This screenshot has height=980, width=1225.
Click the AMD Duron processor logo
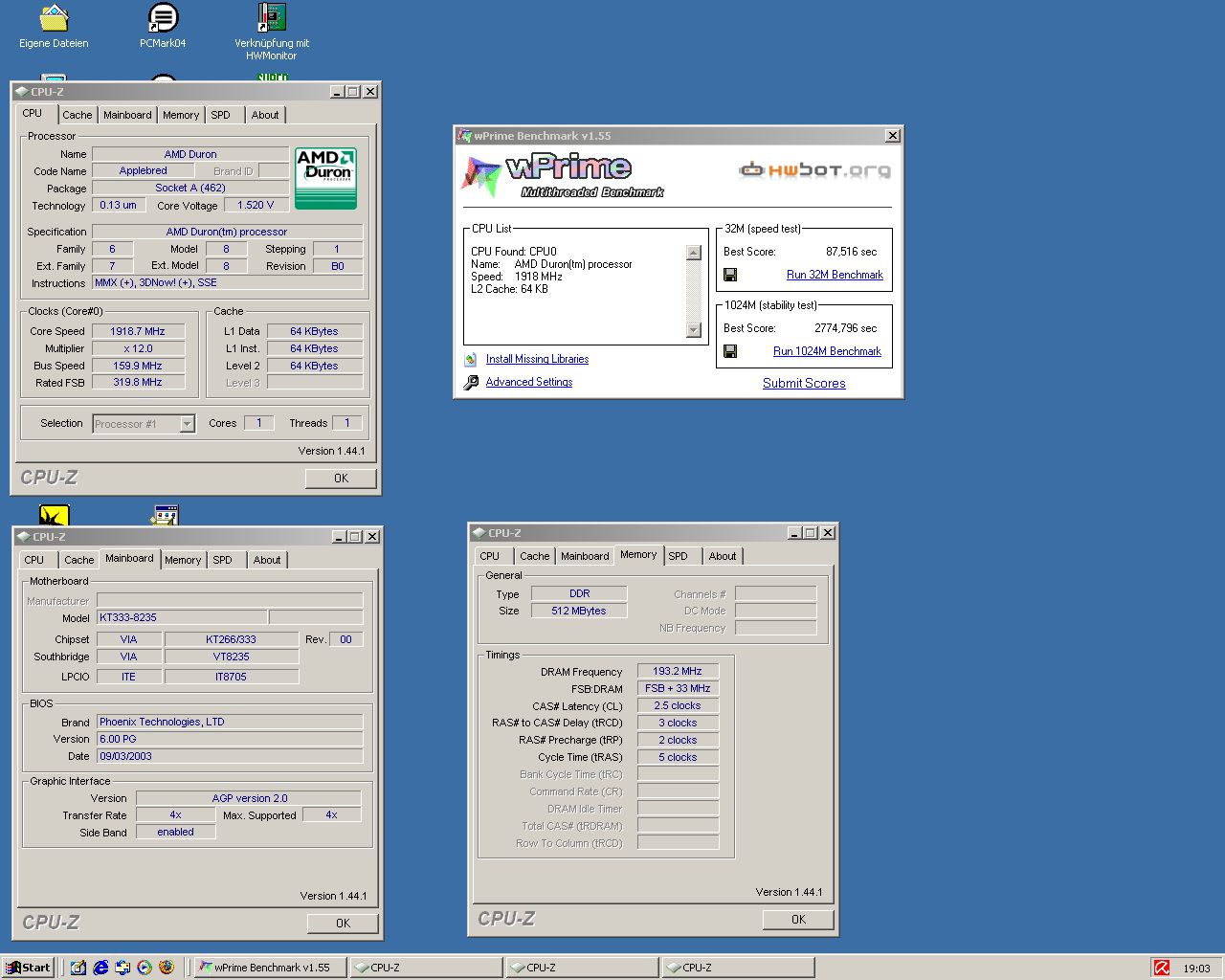point(326,178)
